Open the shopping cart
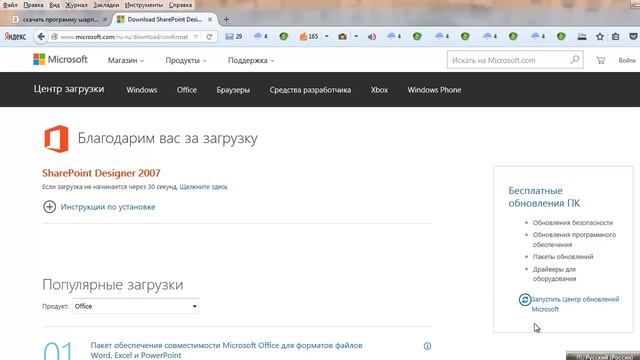Screen dimensions: 640x360 point(600,60)
